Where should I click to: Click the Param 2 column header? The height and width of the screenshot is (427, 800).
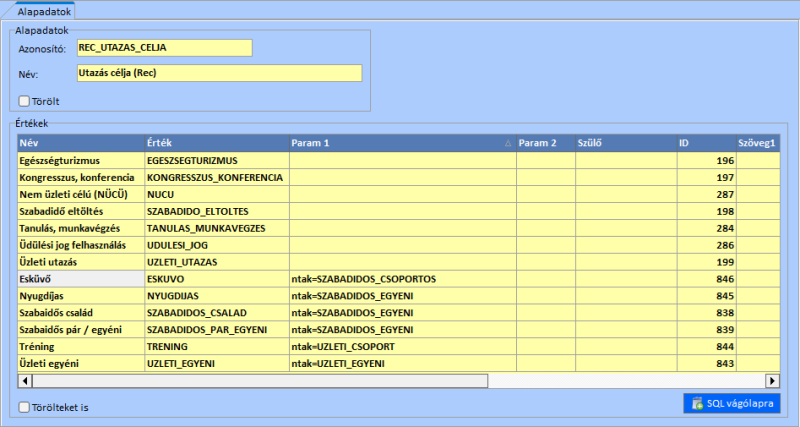coord(544,143)
